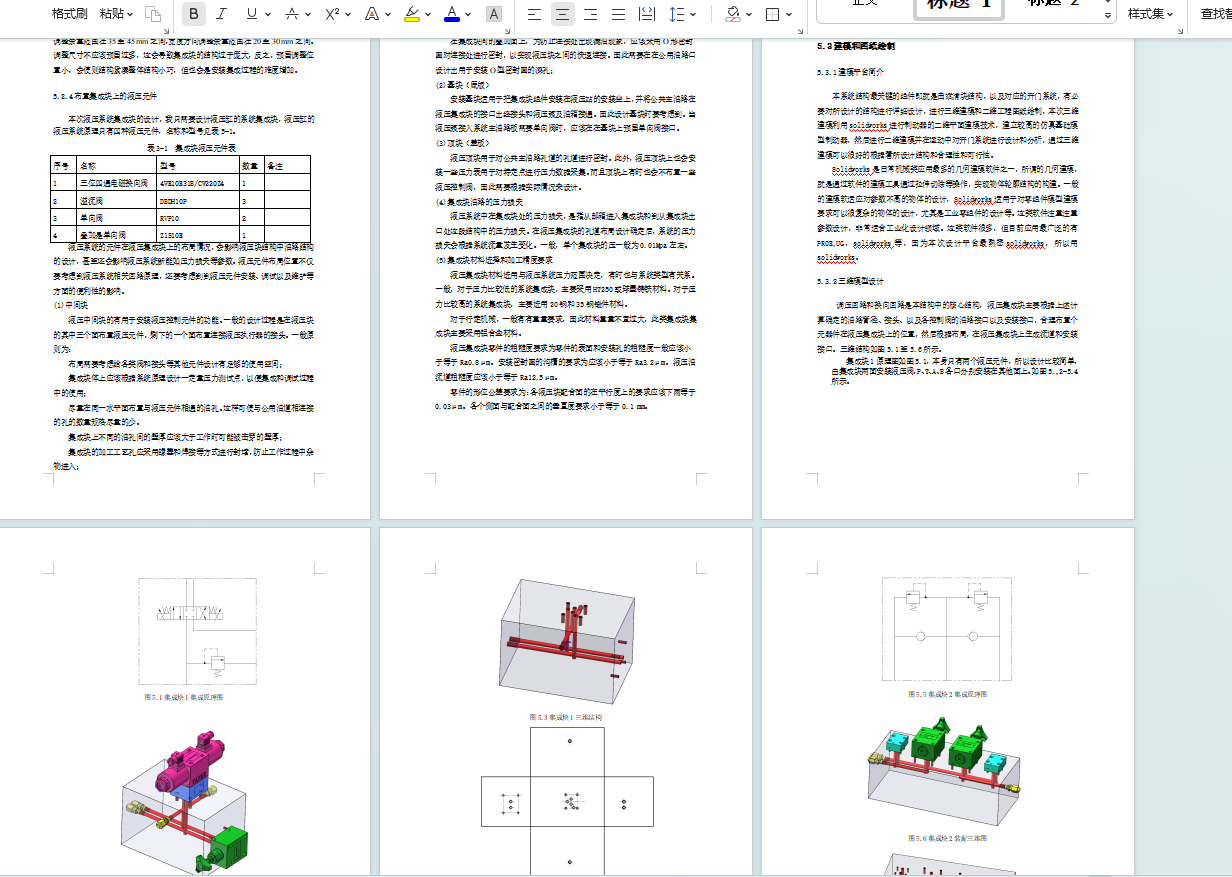Open borders dropdown arrow
Screen dimensions: 1232x877
coord(789,14)
